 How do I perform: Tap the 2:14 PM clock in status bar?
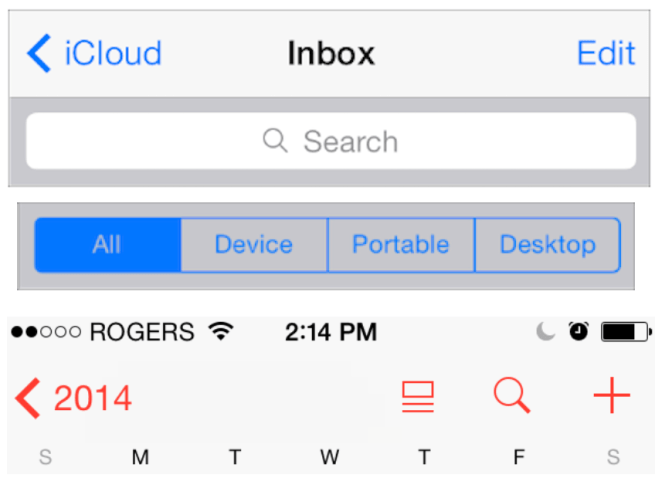pyautogui.click(x=330, y=332)
